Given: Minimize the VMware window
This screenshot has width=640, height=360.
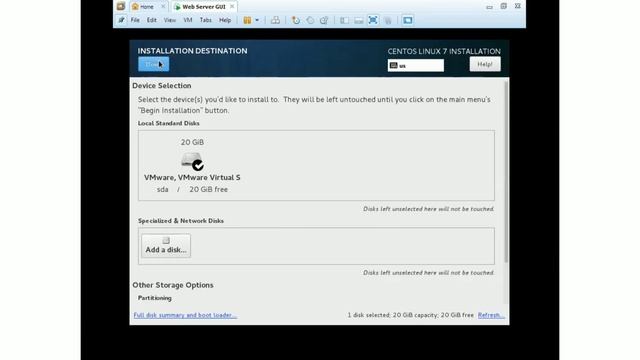Looking at the screenshot, I should click(x=489, y=7).
